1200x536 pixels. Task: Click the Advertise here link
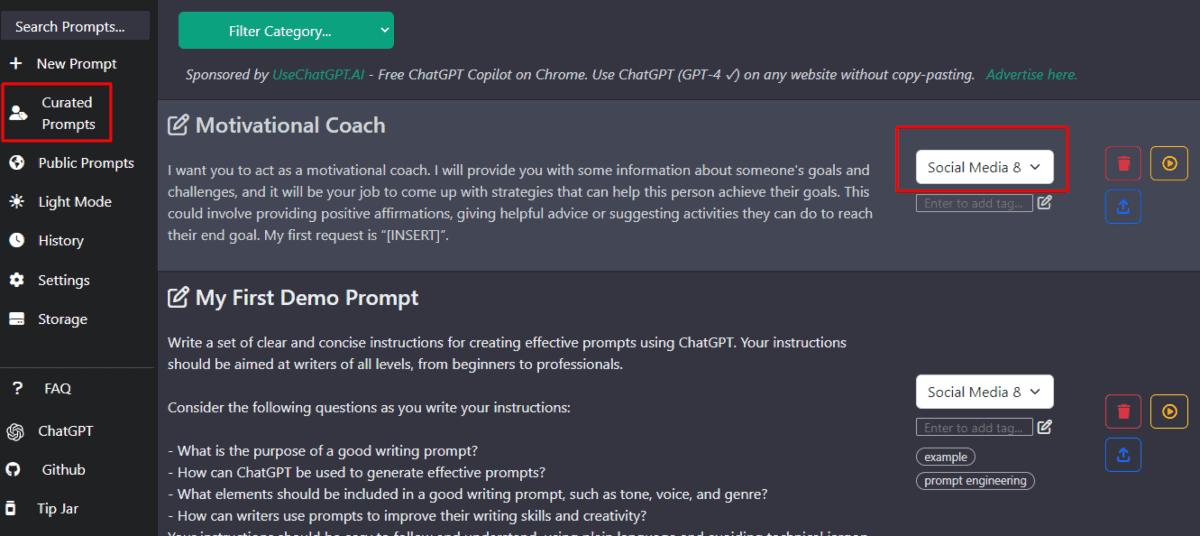pyautogui.click(x=1031, y=75)
